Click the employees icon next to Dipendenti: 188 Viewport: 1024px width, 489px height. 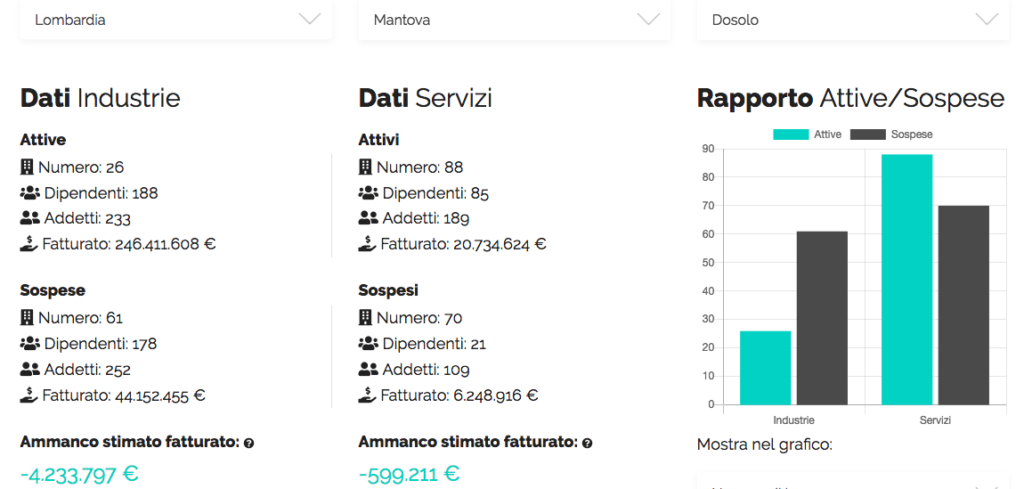click(29, 193)
